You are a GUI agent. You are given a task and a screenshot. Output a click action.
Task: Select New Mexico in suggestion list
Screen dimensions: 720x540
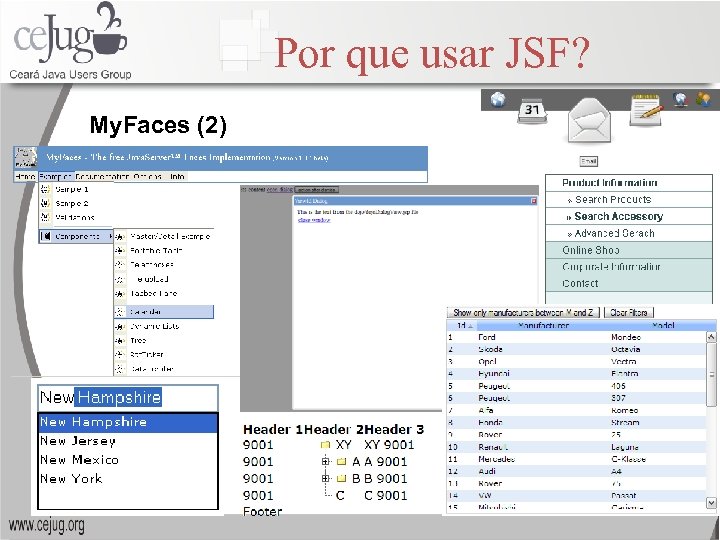coord(128,460)
